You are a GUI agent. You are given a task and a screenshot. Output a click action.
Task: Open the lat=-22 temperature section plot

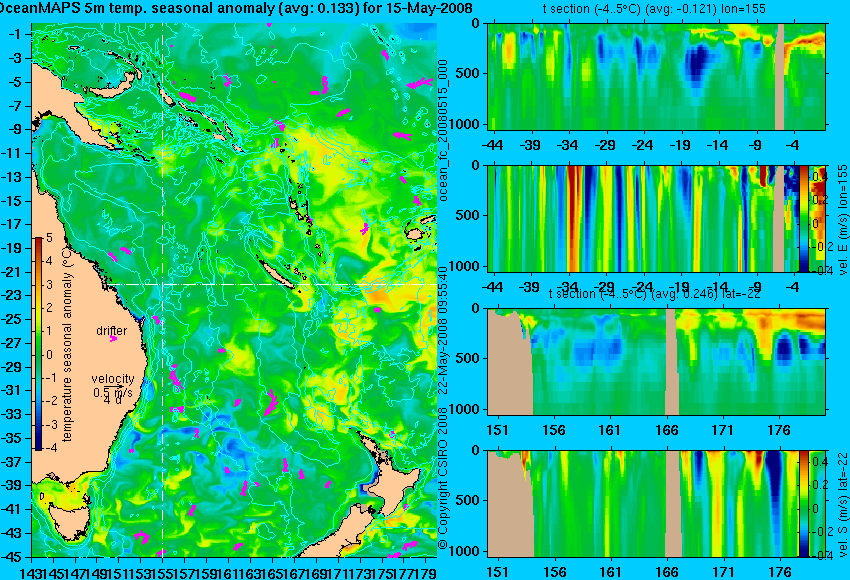coord(657,362)
